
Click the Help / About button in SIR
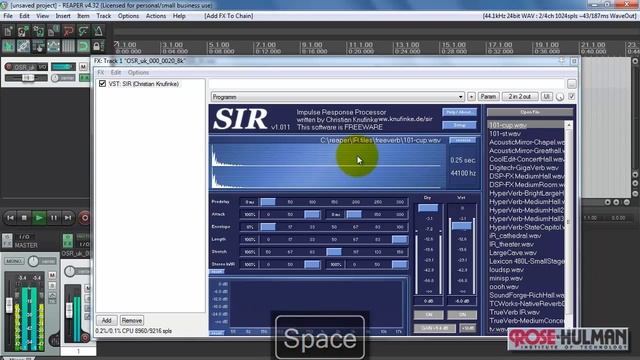459,112
